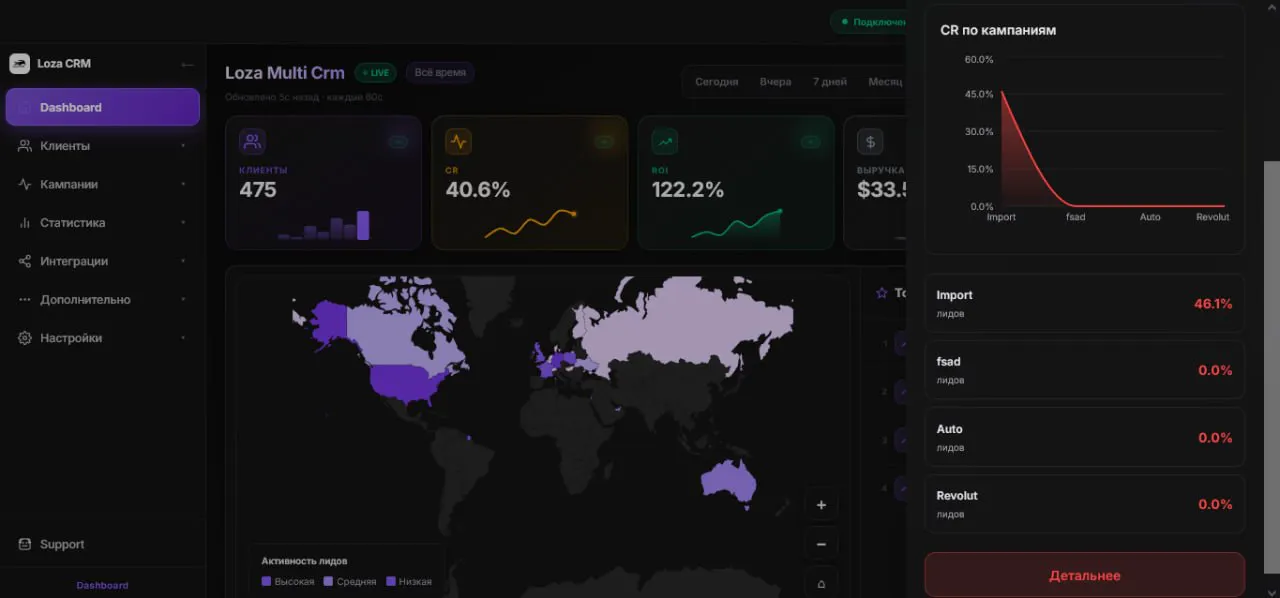
Task: Click the 40.6% CR value
Action: (x=478, y=189)
